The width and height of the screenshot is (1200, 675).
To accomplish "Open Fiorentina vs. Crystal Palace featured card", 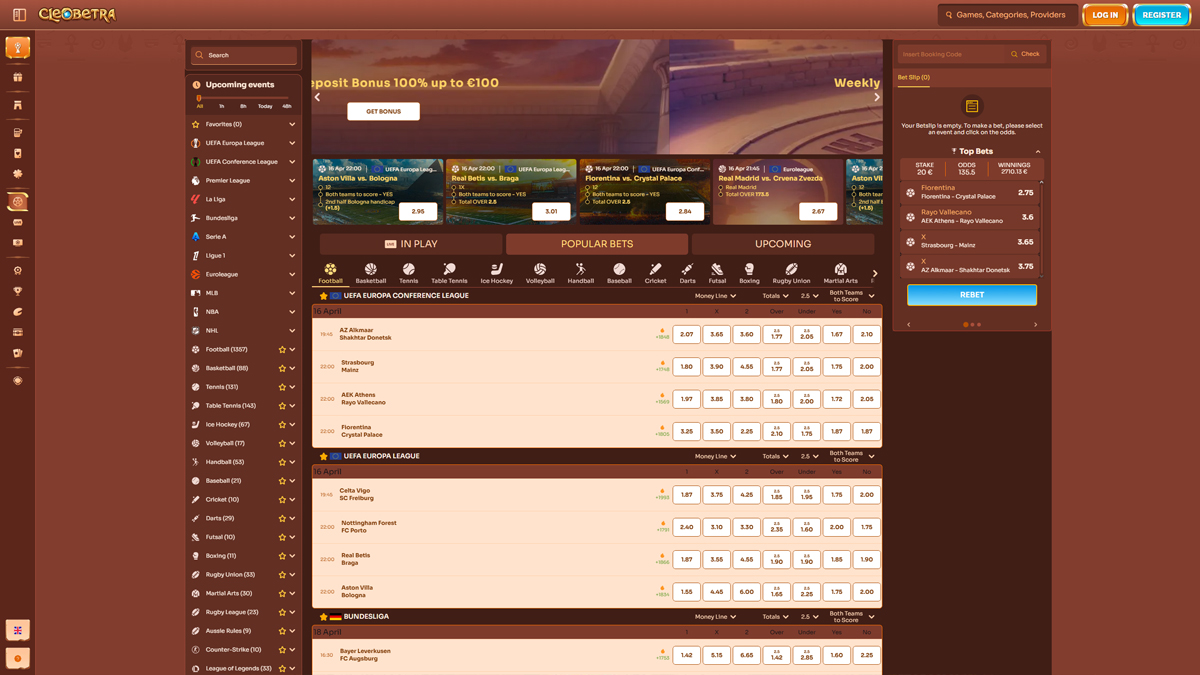I will click(645, 191).
